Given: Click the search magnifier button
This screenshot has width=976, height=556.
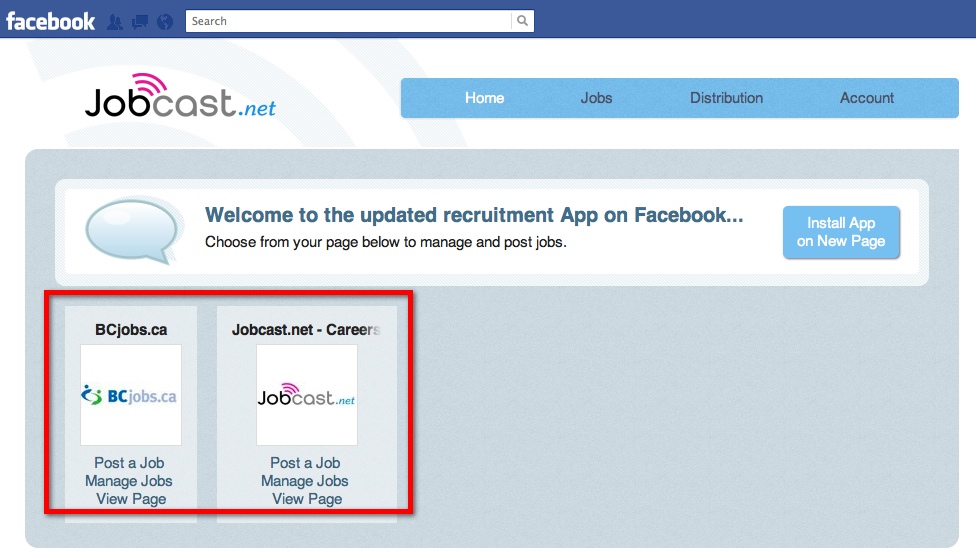Looking at the screenshot, I should click(522, 21).
